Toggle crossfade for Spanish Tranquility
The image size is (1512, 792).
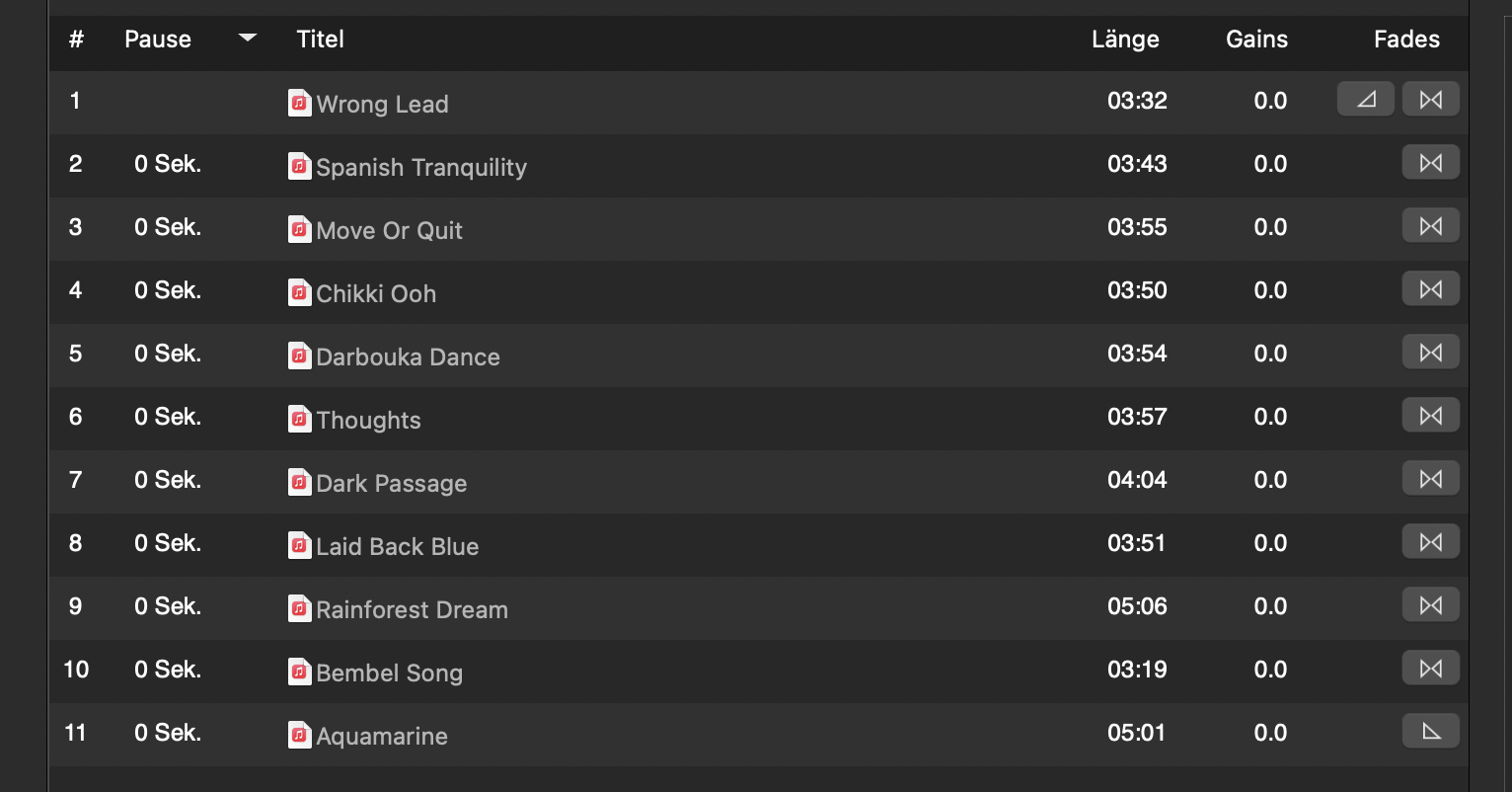point(1430,163)
